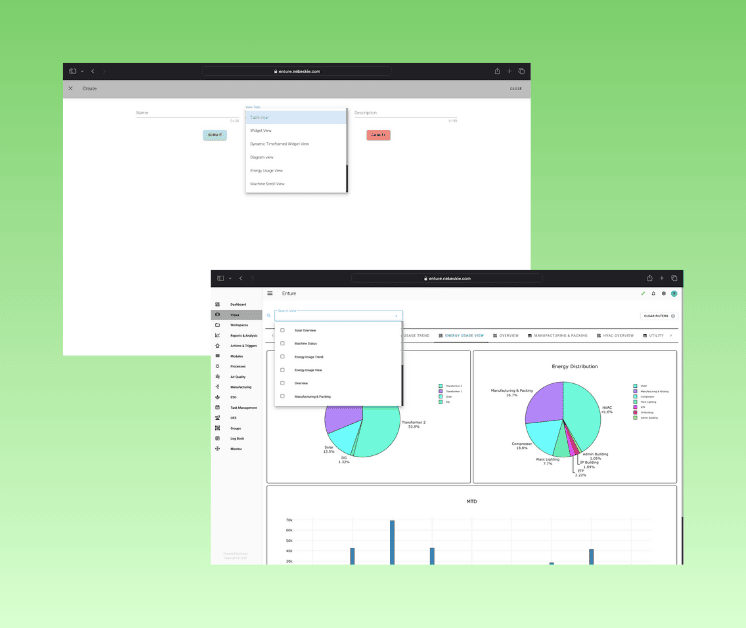Screen dimensions: 746x628
Task: Check the Energy Usage Trend checkbox
Action: click(283, 357)
